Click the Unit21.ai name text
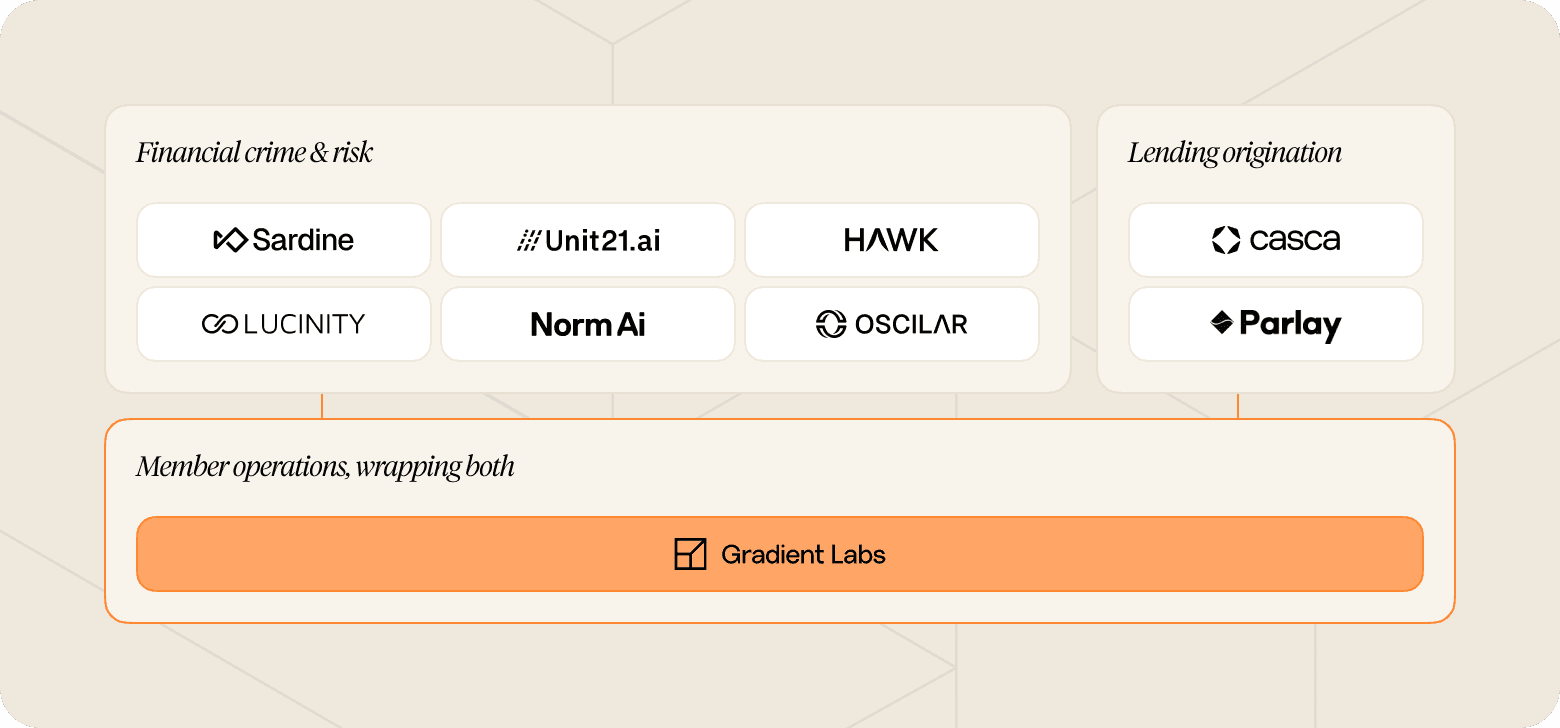Screen dimensions: 1560x728 603,240
